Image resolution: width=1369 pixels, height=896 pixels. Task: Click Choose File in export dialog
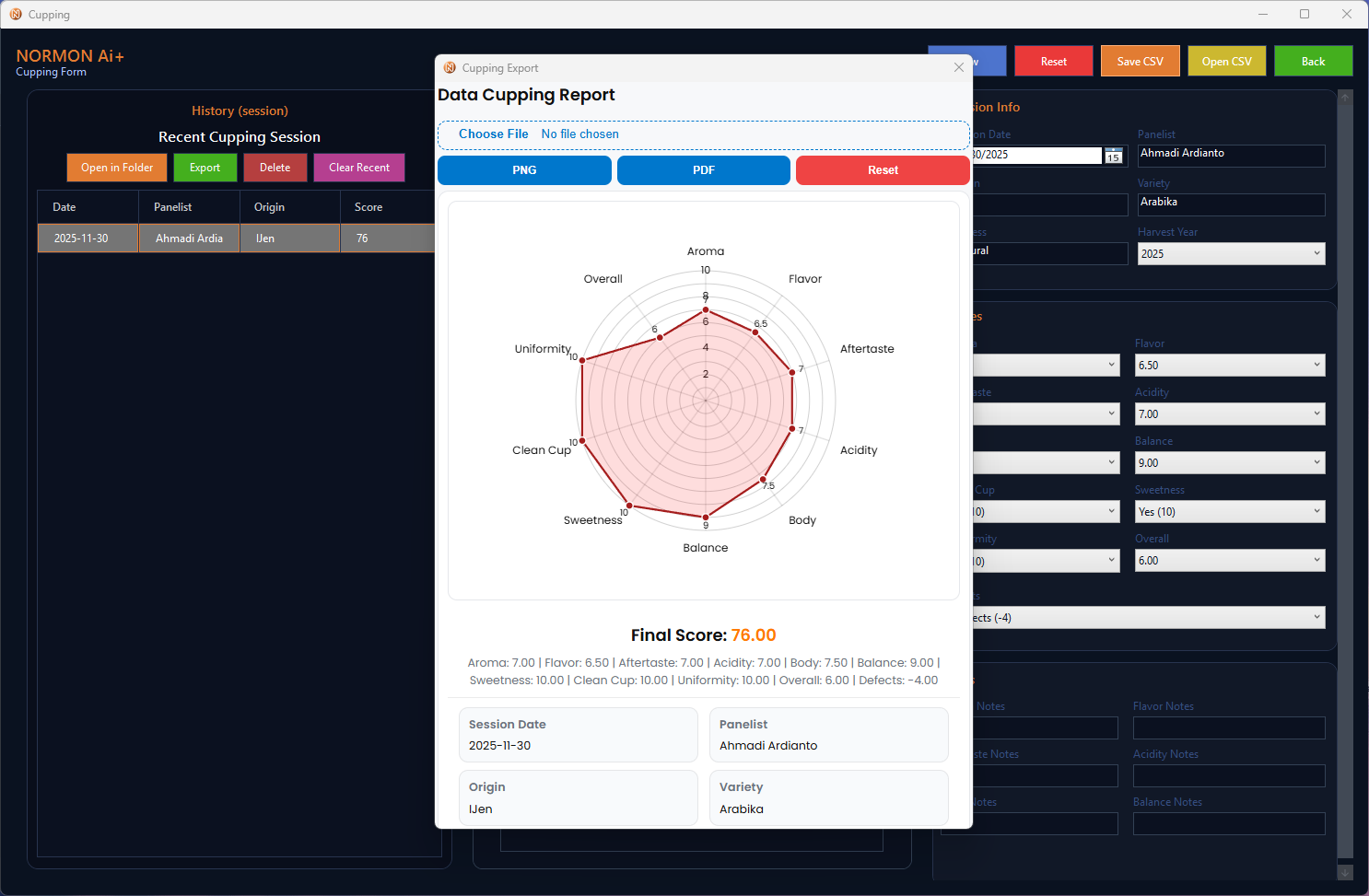[x=494, y=134]
